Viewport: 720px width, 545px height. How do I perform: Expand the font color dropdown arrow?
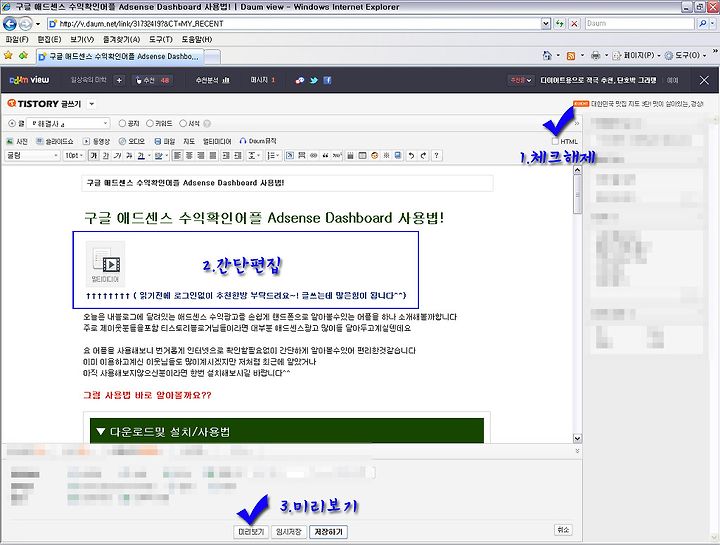[x=149, y=156]
